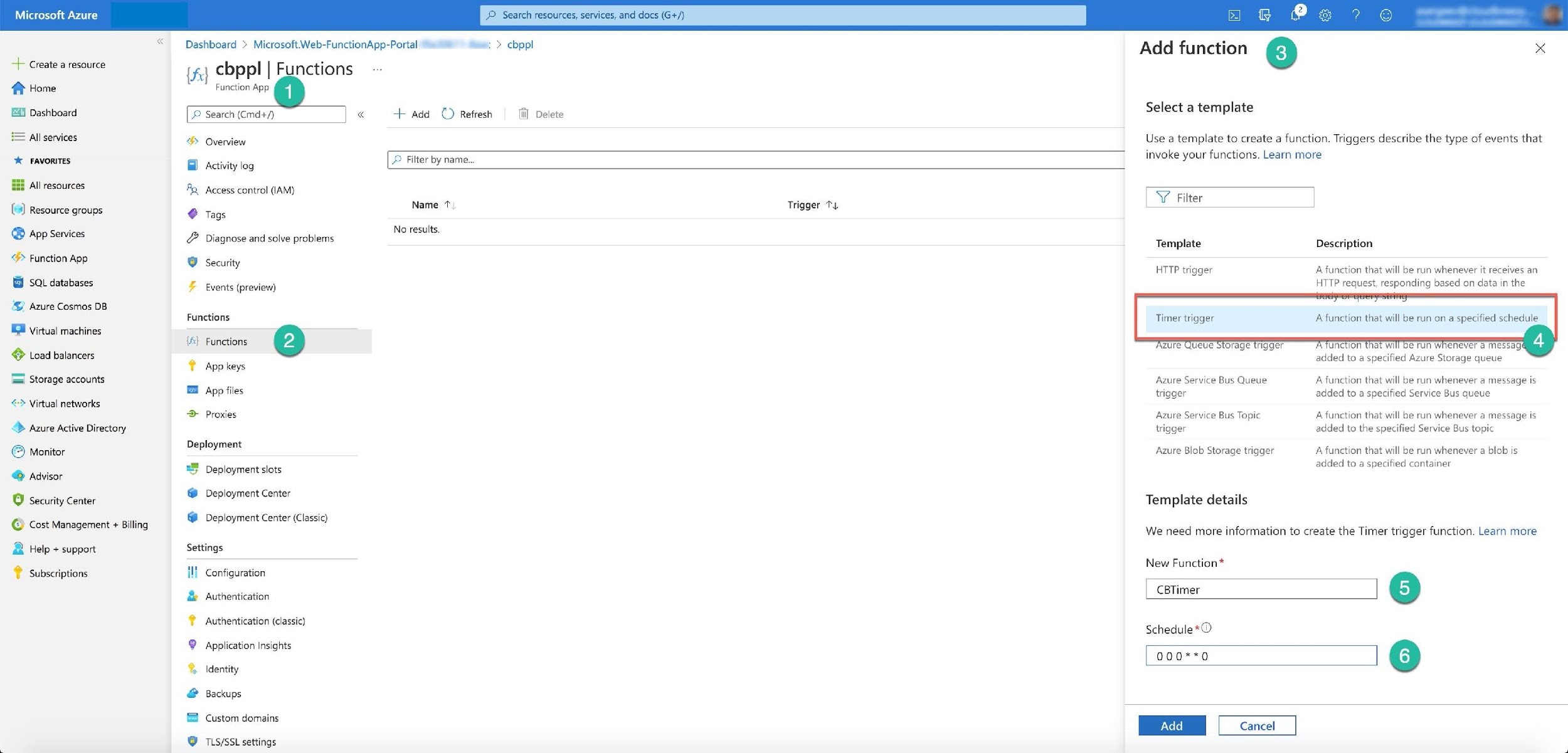Open the ellipsis menu beside Functions title
Viewport: 1568px width, 753px height.
click(377, 70)
